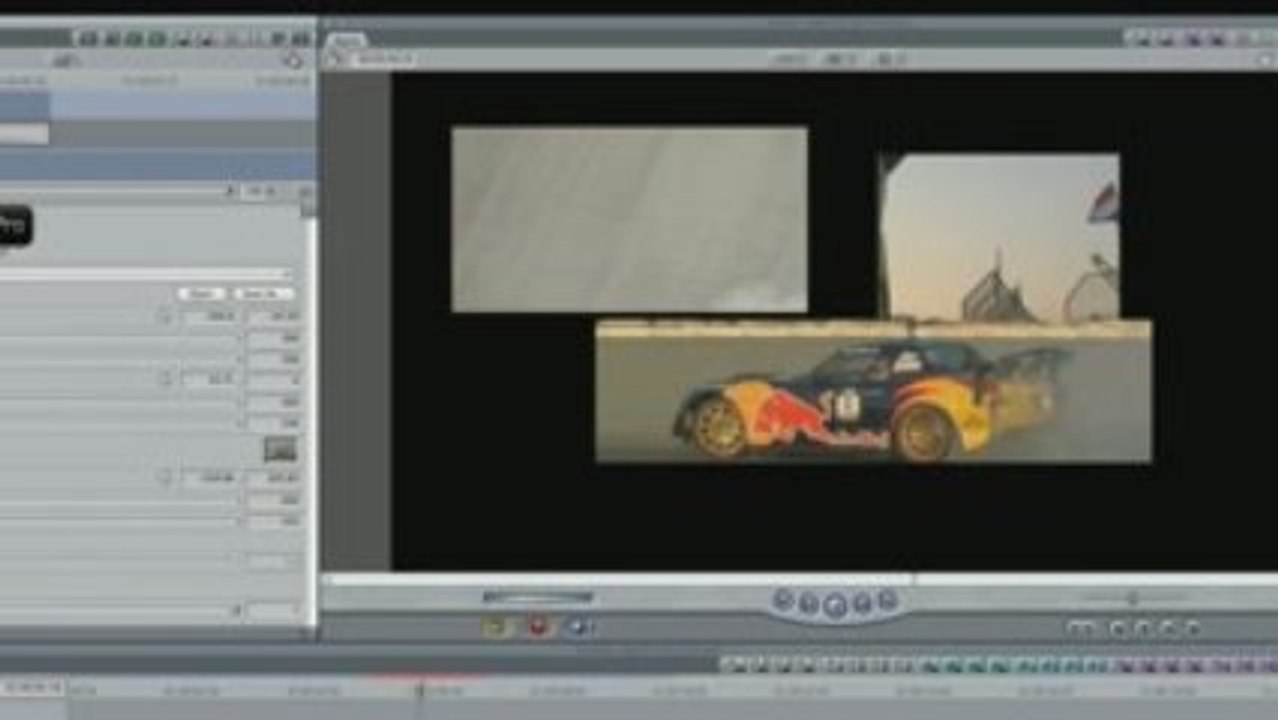This screenshot has height=720, width=1278.
Task: Click the Canvas jog control wheel
Action: pos(1132,598)
